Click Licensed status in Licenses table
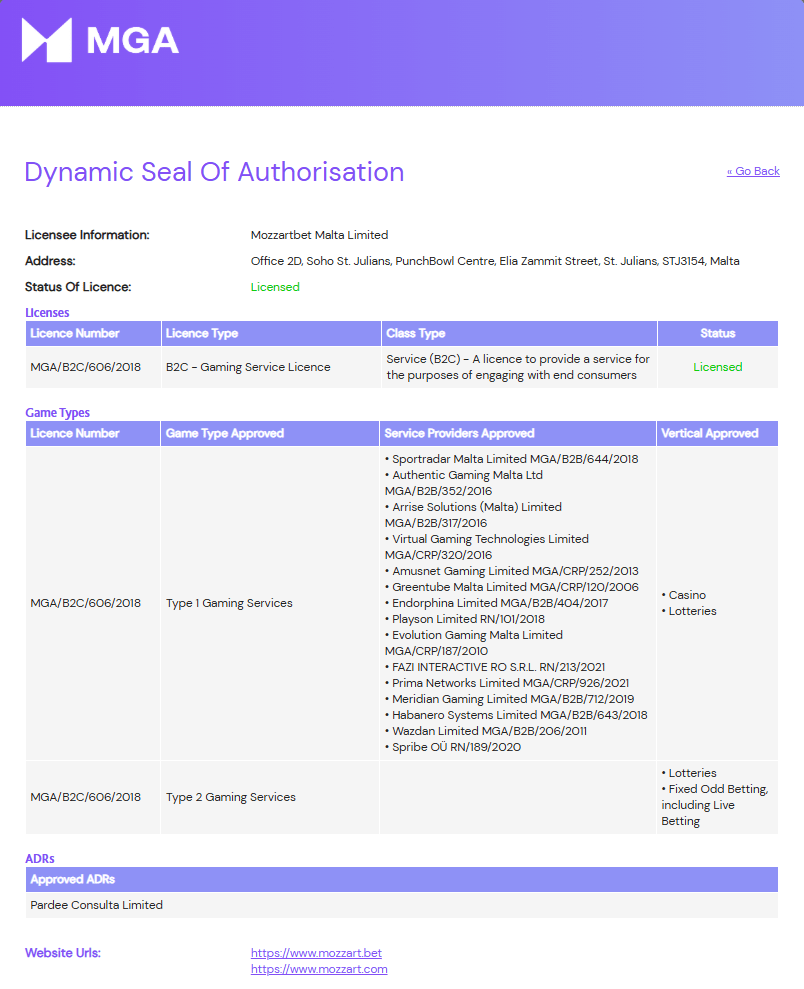 [718, 366]
